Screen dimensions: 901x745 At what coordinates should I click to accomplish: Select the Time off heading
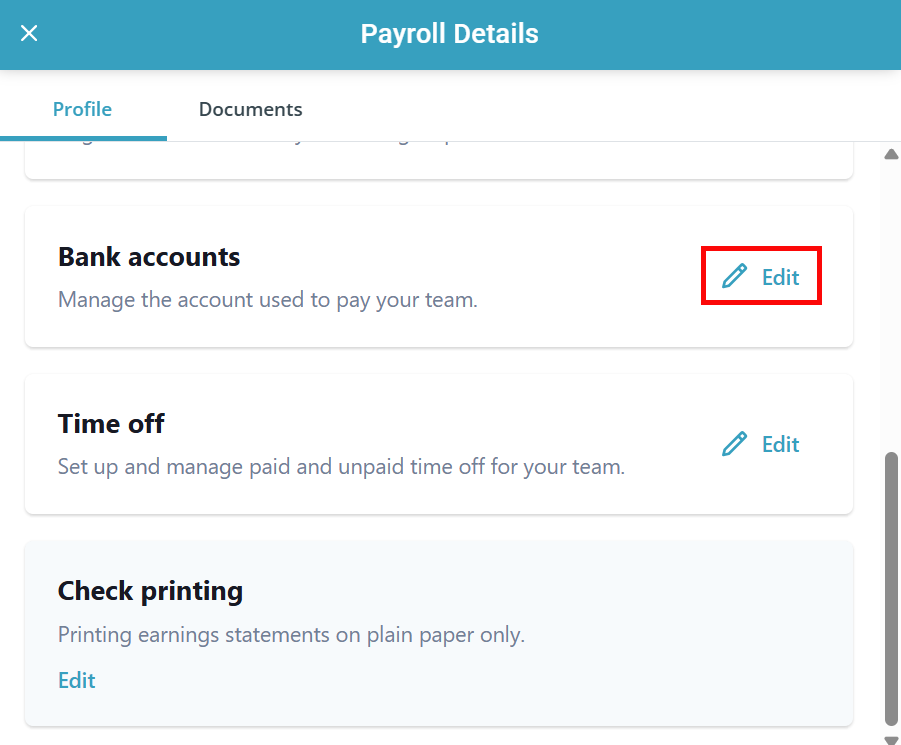111,424
